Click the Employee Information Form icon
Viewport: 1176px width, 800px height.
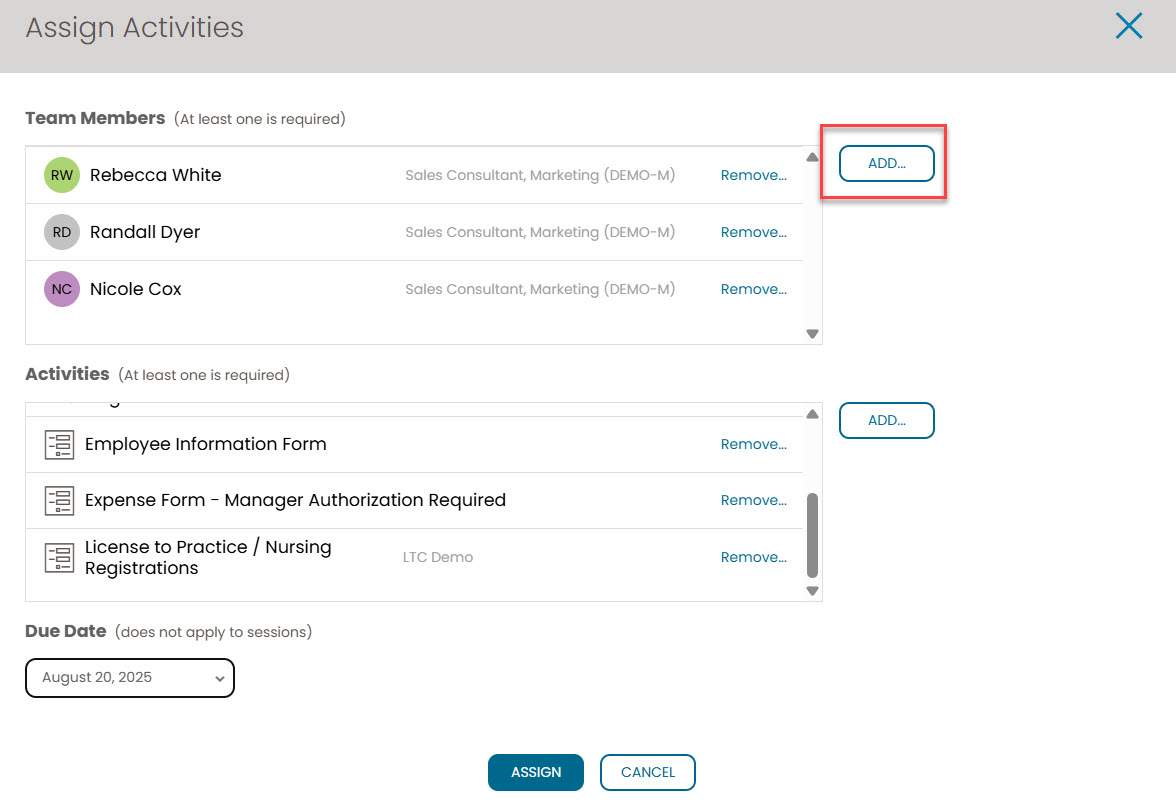pos(59,445)
